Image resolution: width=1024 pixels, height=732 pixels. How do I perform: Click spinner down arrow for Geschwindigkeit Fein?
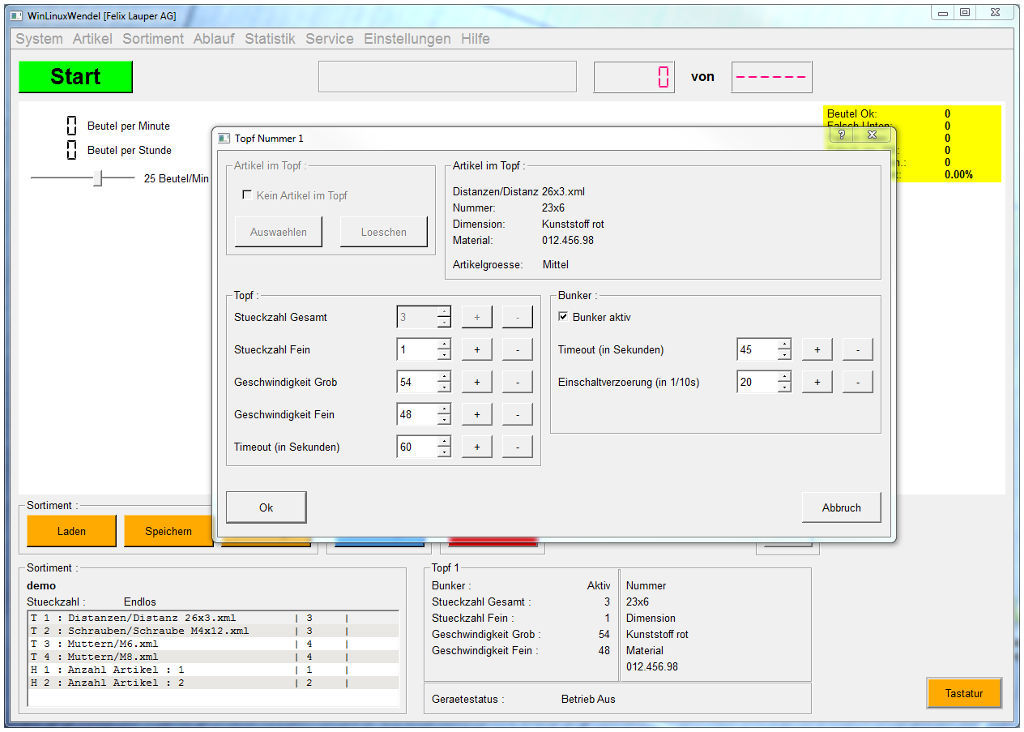coord(444,419)
